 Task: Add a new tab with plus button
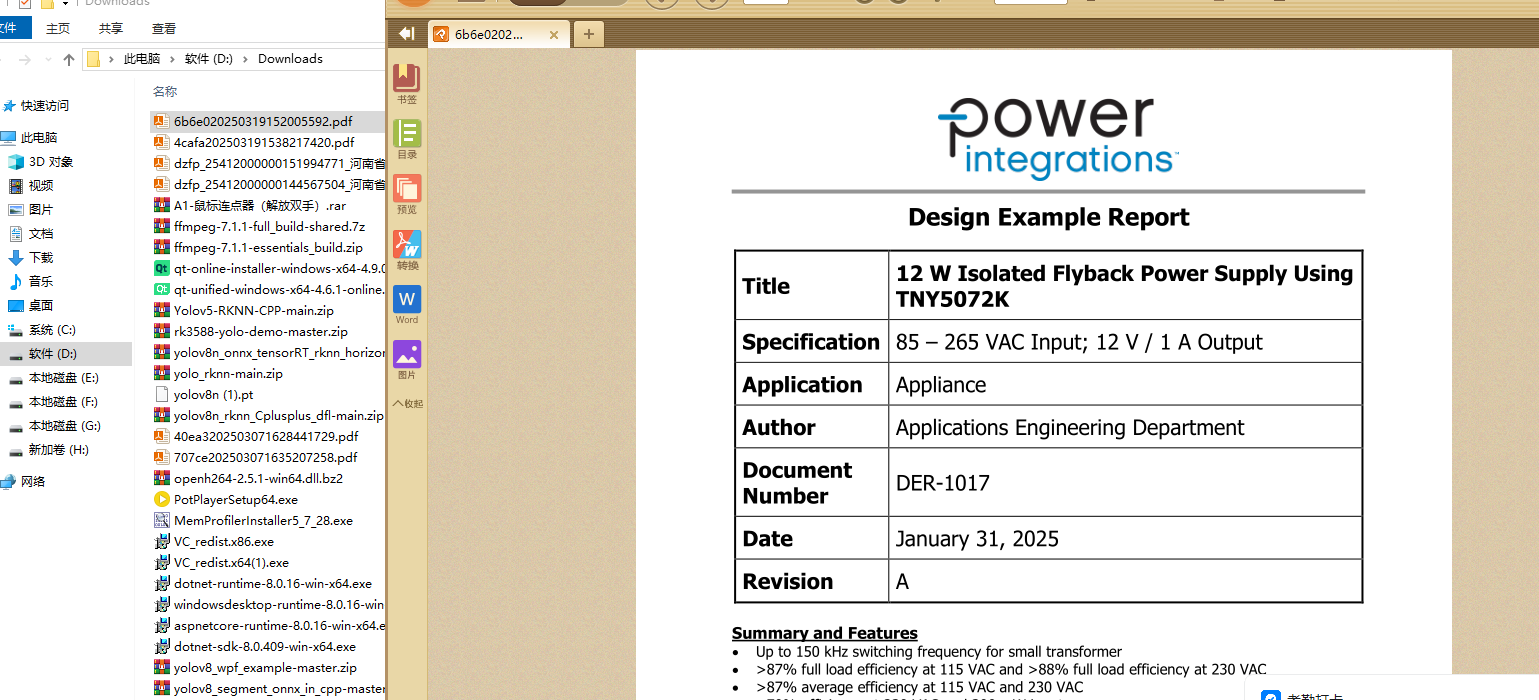coord(588,34)
